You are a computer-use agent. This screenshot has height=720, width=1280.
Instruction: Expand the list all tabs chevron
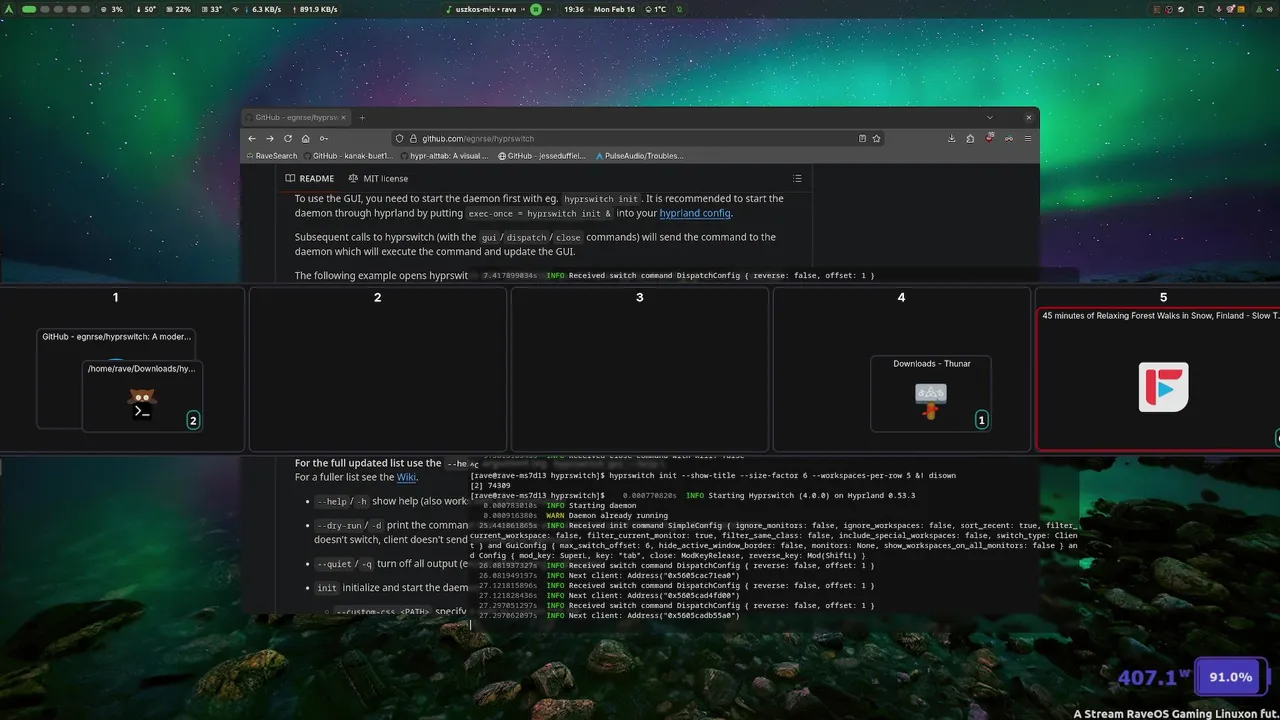(x=990, y=117)
